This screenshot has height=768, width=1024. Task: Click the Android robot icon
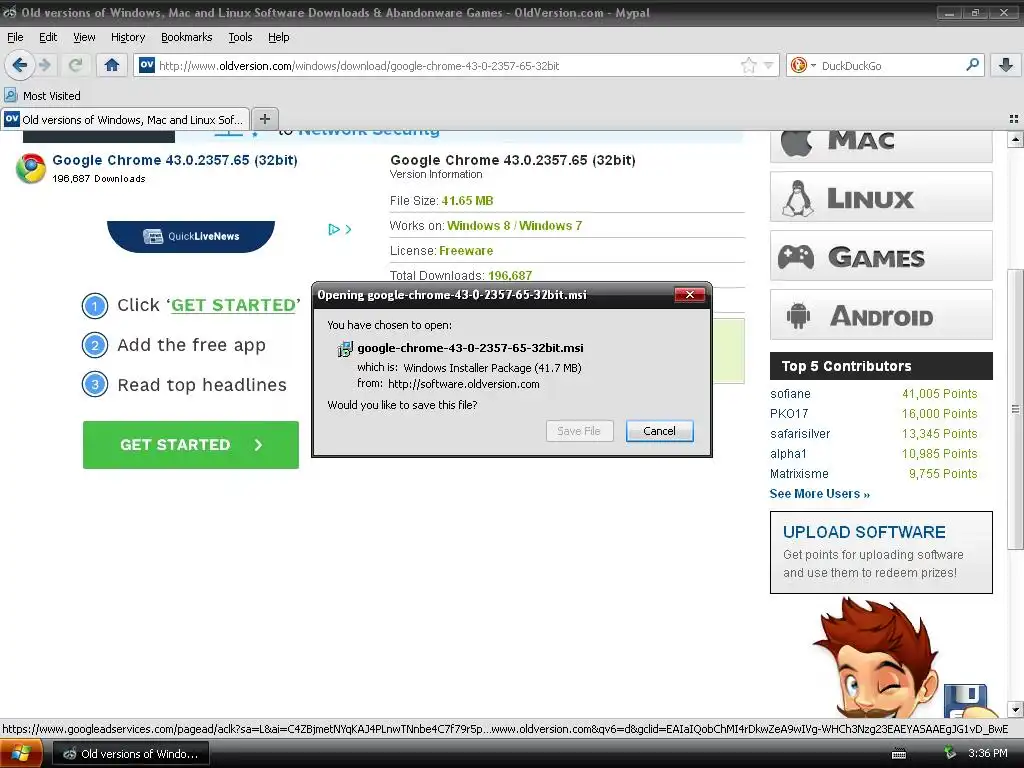[798, 315]
